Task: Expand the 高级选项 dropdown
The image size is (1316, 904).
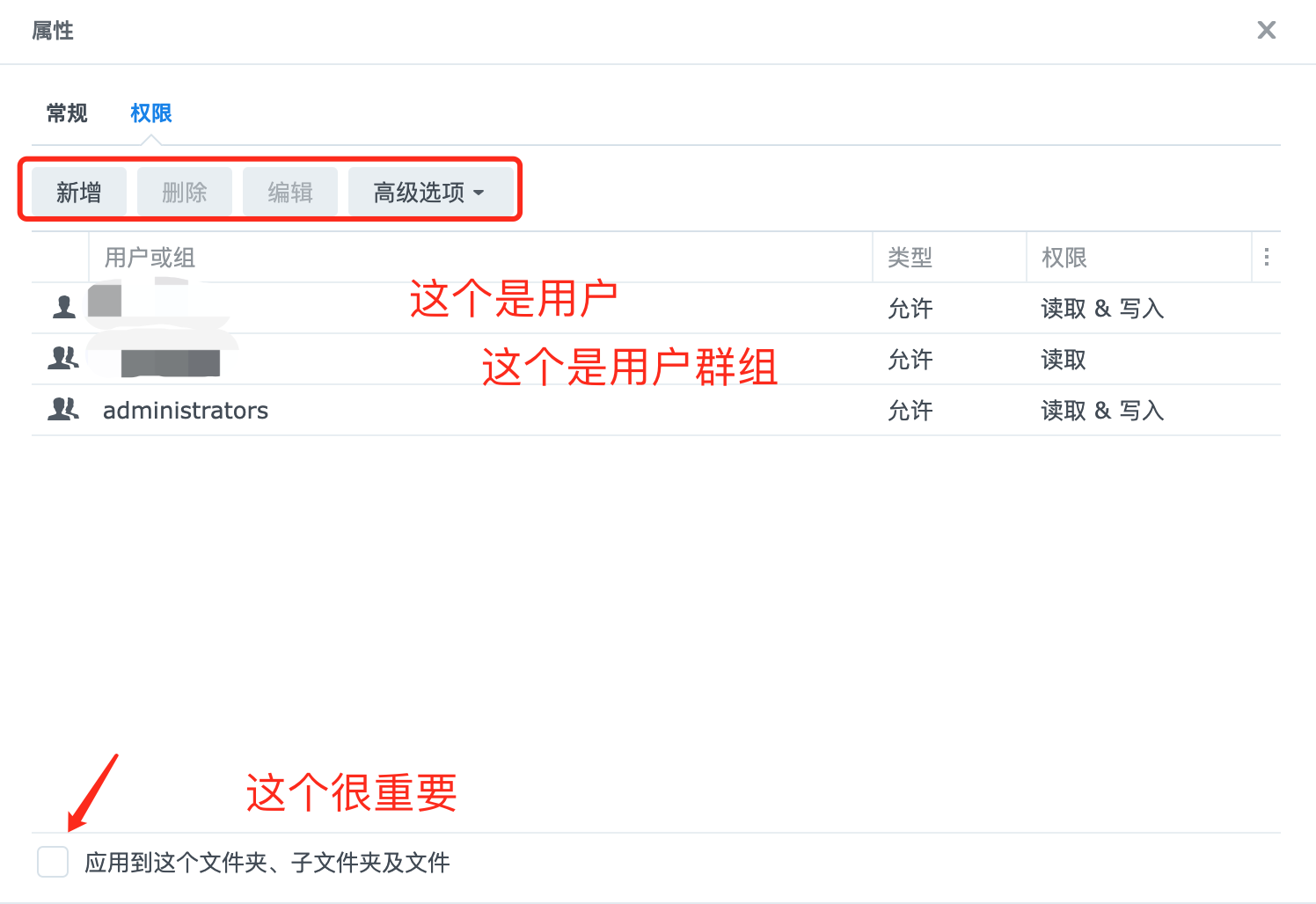Action: coord(429,193)
